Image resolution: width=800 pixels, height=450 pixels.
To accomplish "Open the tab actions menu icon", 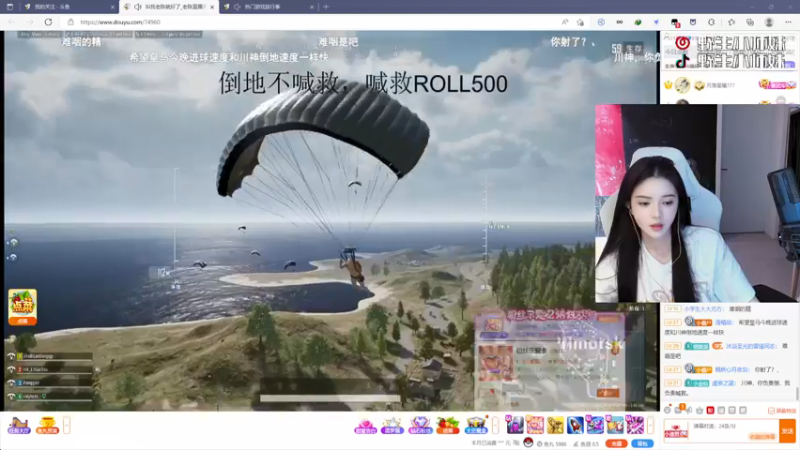I will click(10, 7).
